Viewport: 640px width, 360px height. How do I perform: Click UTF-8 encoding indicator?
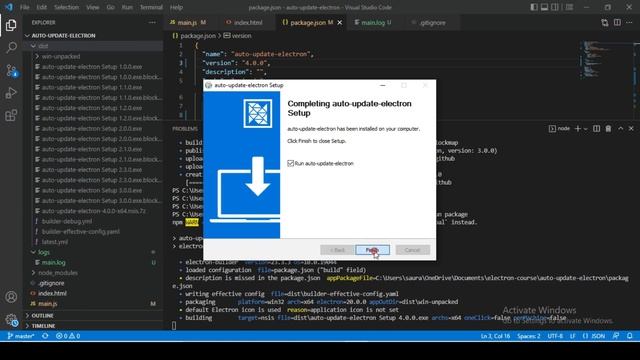(555, 336)
